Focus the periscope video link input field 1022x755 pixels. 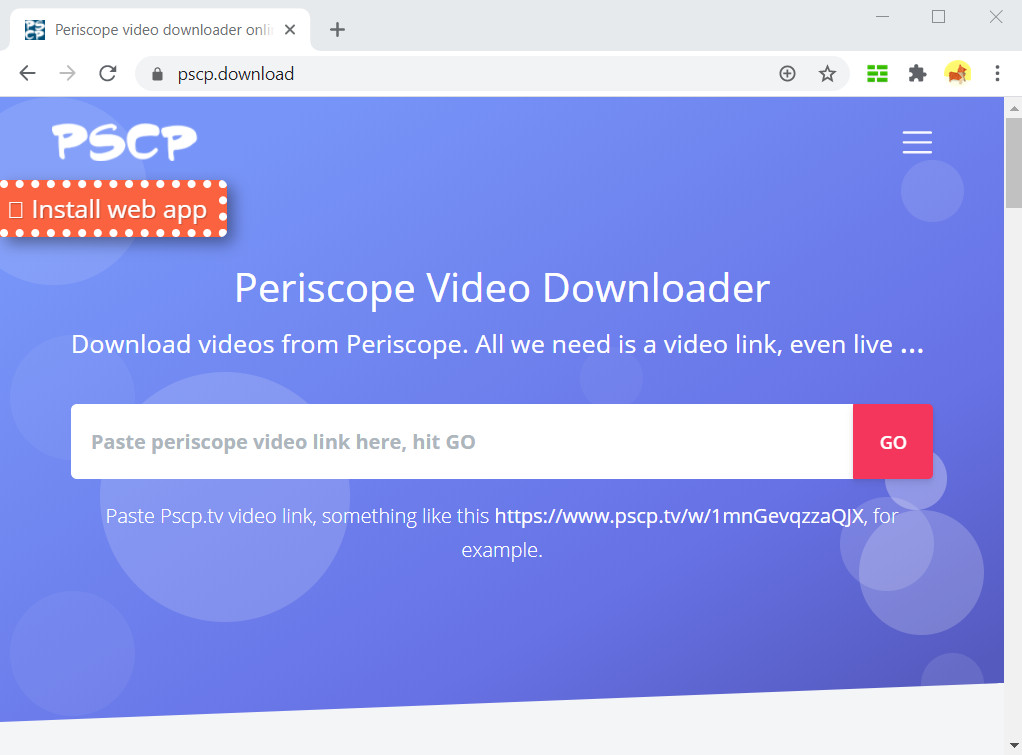[461, 441]
